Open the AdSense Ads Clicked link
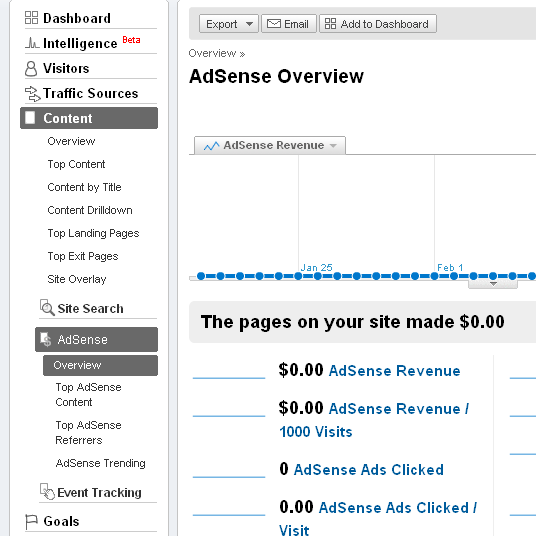The width and height of the screenshot is (536, 536). [x=369, y=470]
